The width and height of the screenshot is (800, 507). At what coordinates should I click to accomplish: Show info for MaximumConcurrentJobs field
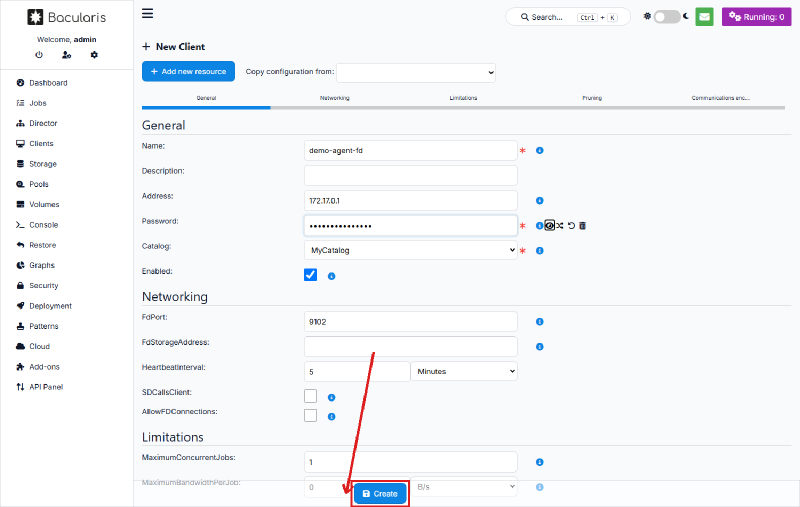[539, 462]
